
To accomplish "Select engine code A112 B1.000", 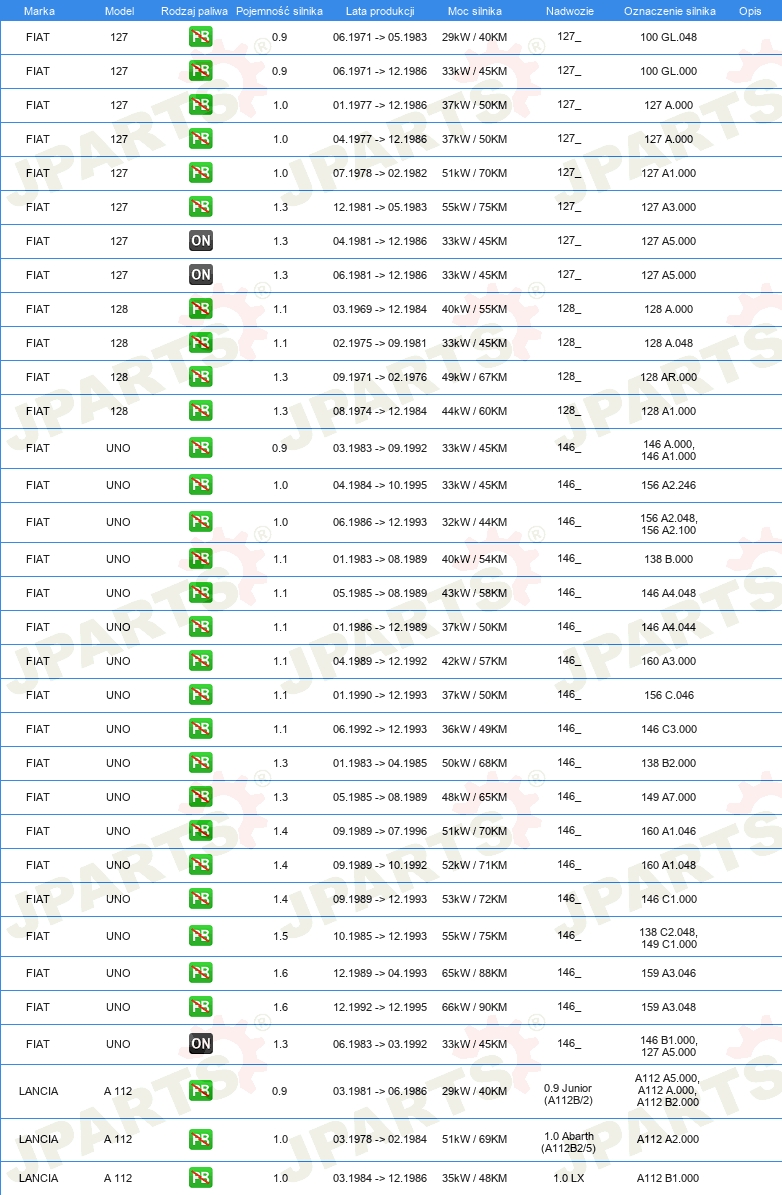I will click(x=668, y=1177).
